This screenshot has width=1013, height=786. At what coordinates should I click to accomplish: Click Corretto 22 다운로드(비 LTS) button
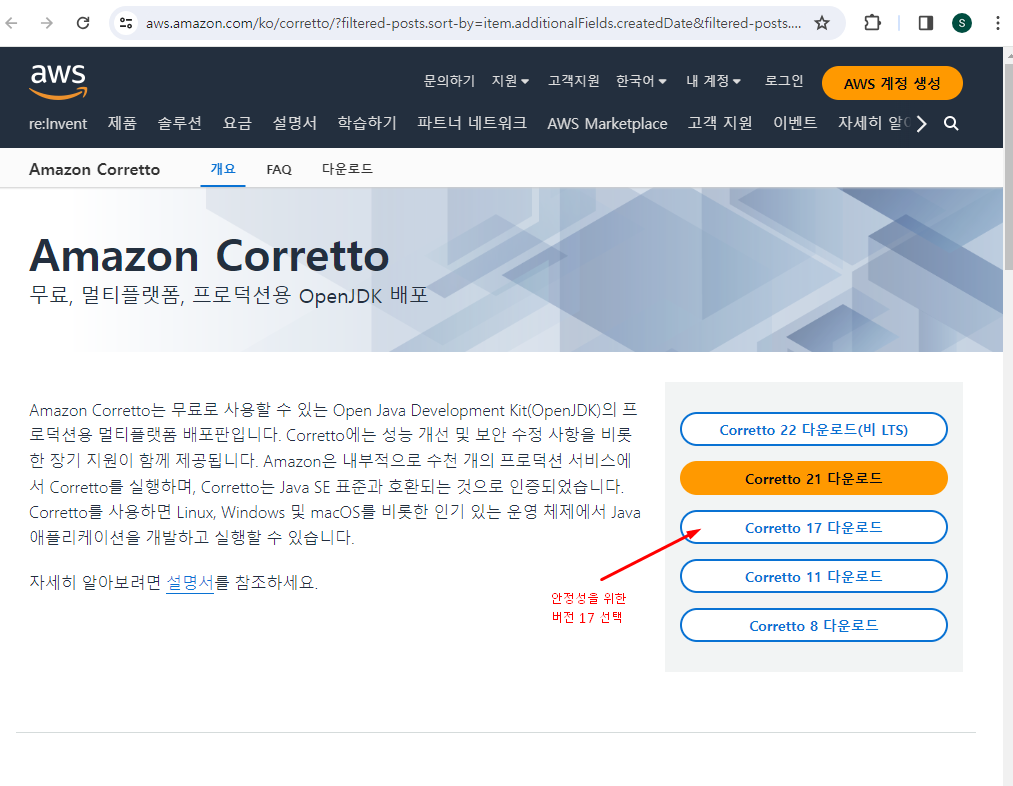813,429
